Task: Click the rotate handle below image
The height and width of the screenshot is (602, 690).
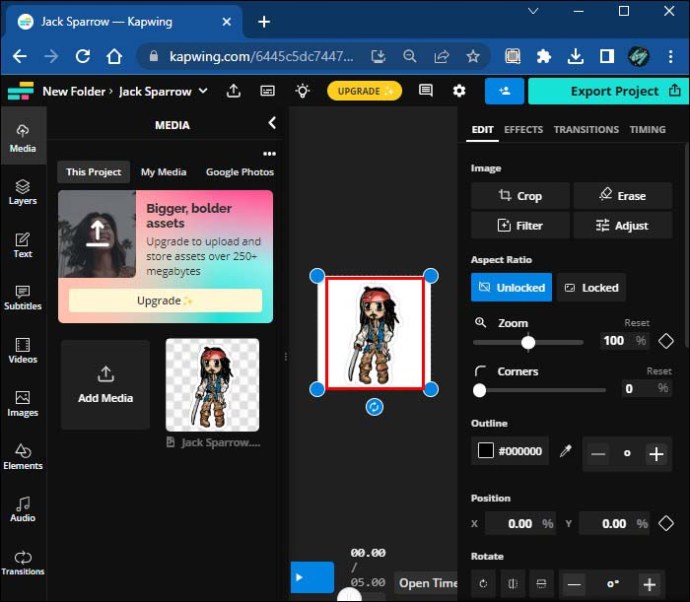Action: 374,407
